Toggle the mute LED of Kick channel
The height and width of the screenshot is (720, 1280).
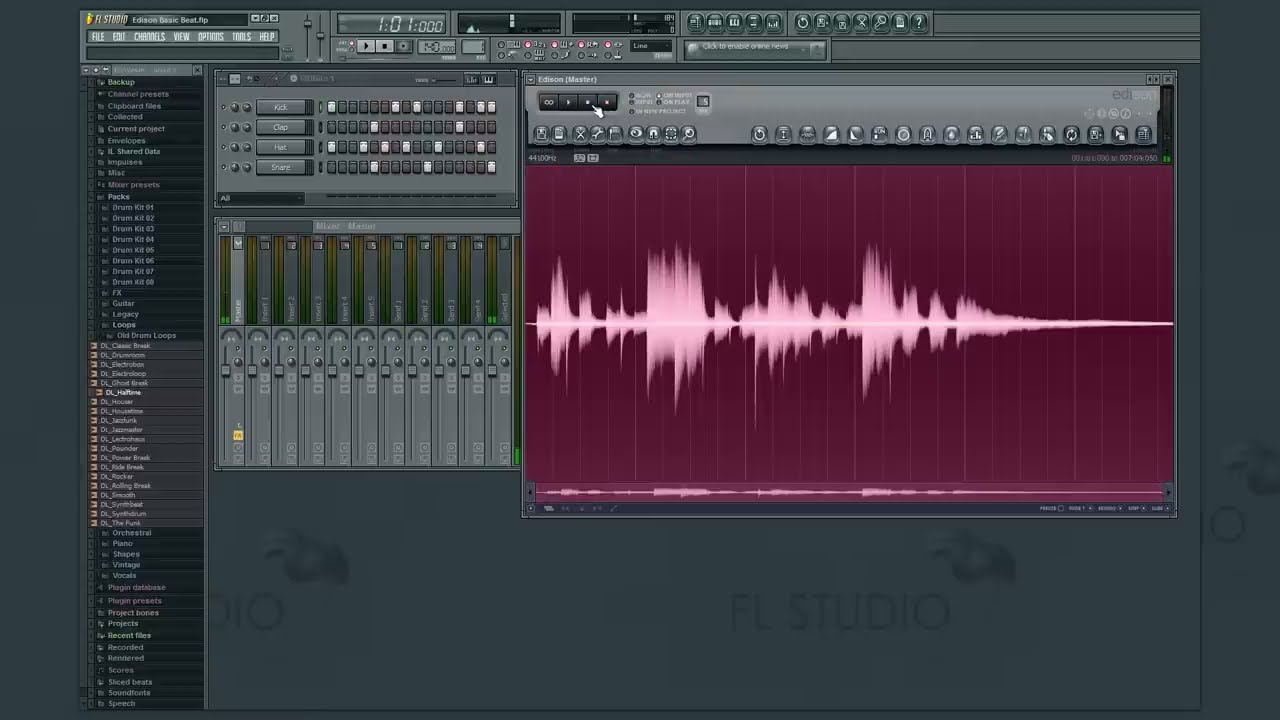coord(223,107)
